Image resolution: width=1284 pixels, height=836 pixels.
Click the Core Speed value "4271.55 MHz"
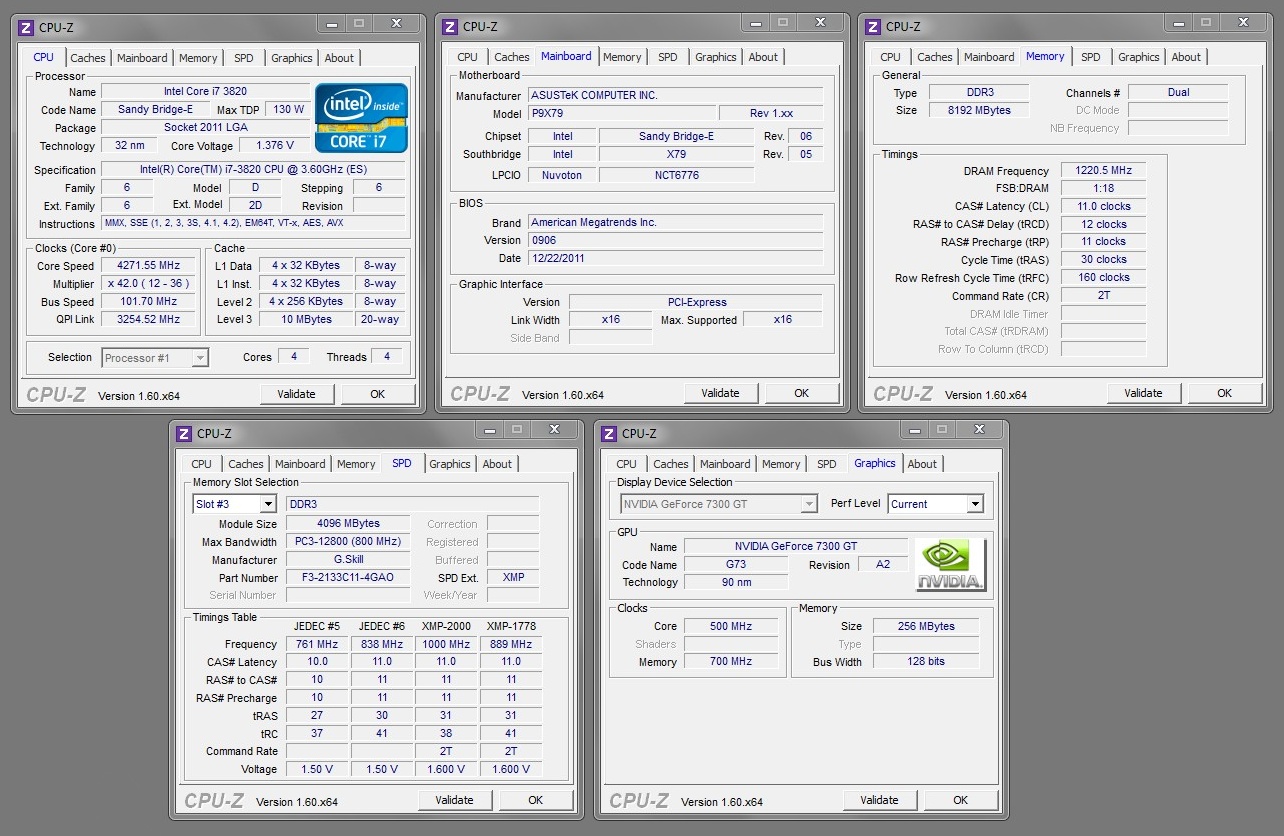[147, 266]
